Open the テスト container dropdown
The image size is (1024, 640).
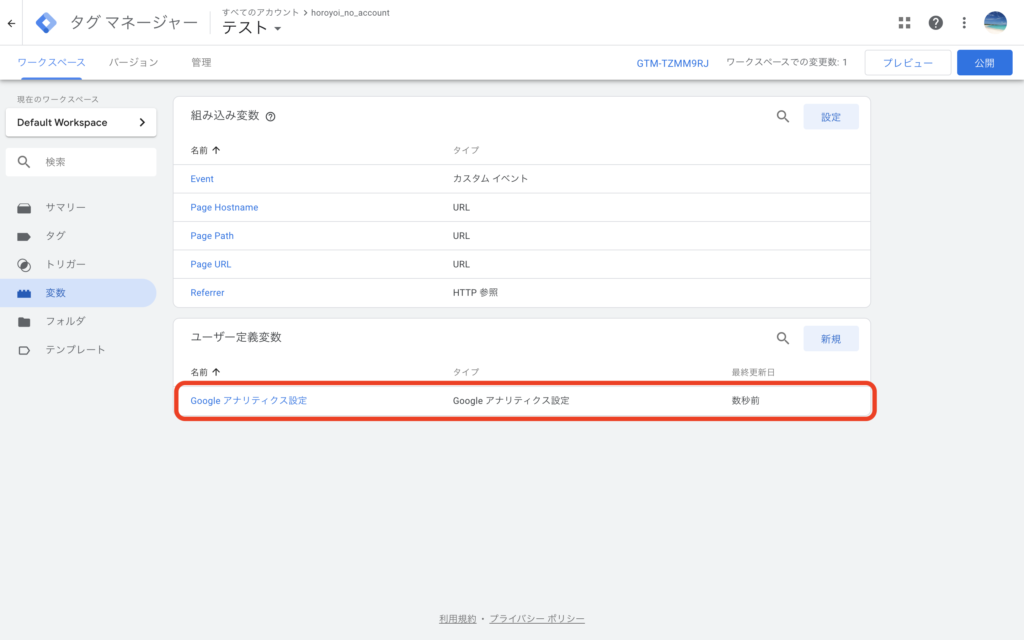(251, 28)
